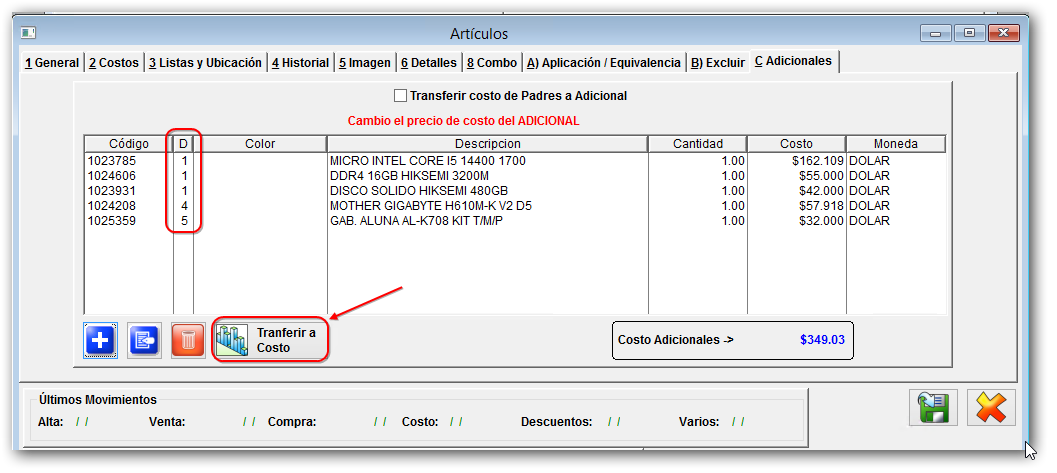This screenshot has width=1057, height=473.
Task: Click the Varios date in Últimos Movimientos
Action: pos(739,422)
